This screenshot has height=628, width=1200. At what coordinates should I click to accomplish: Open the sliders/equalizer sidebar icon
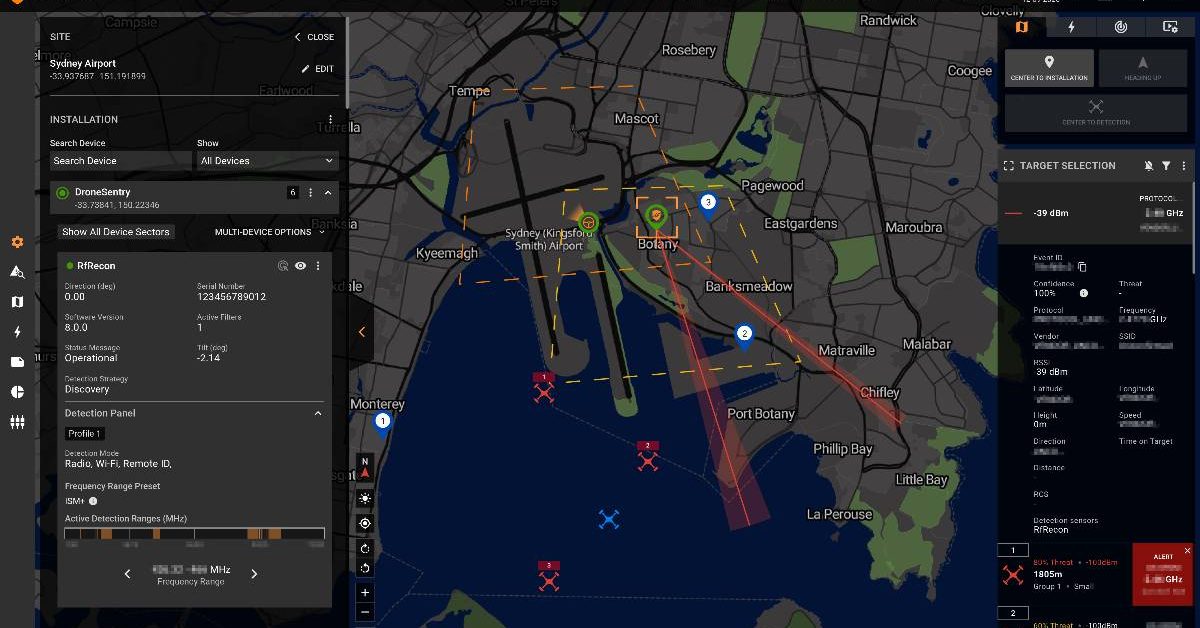point(17,423)
